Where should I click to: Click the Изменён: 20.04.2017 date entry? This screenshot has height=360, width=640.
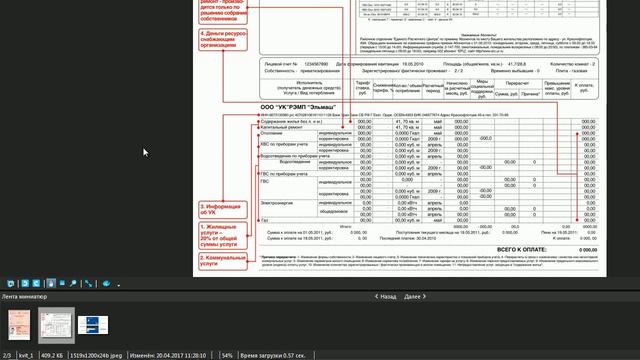(168, 356)
